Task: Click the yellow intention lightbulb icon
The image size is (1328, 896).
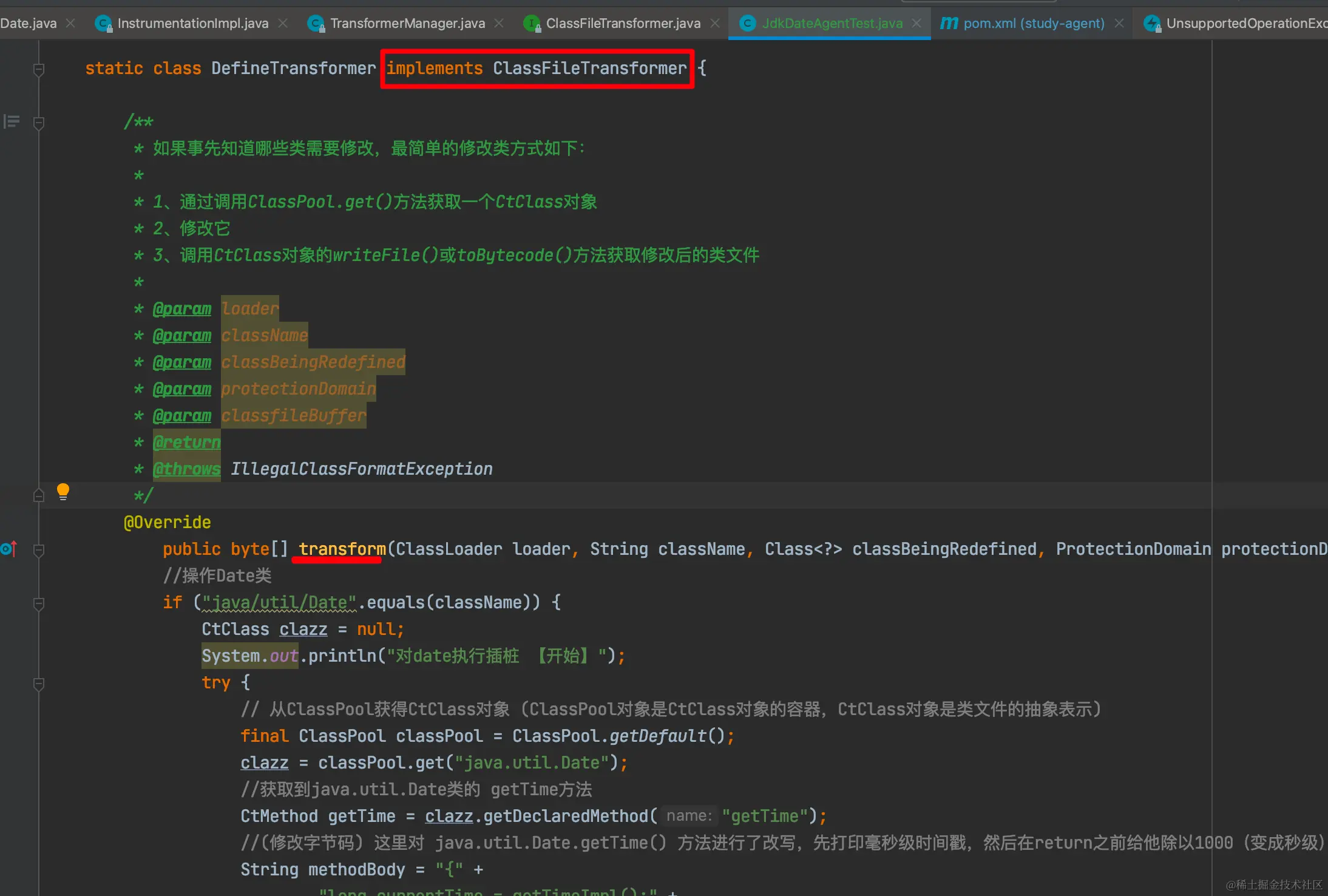Action: tap(63, 490)
